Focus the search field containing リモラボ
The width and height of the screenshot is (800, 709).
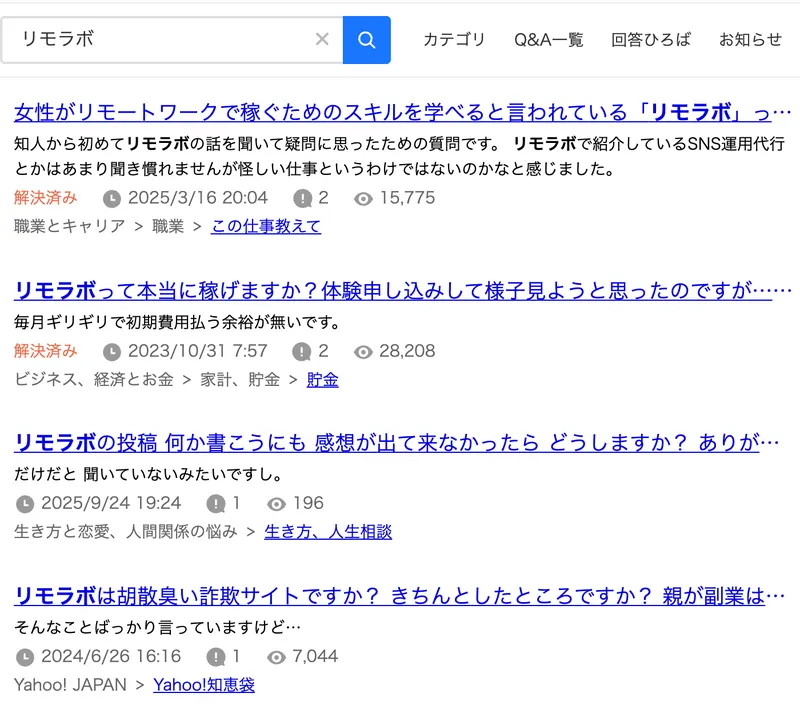[x=172, y=40]
